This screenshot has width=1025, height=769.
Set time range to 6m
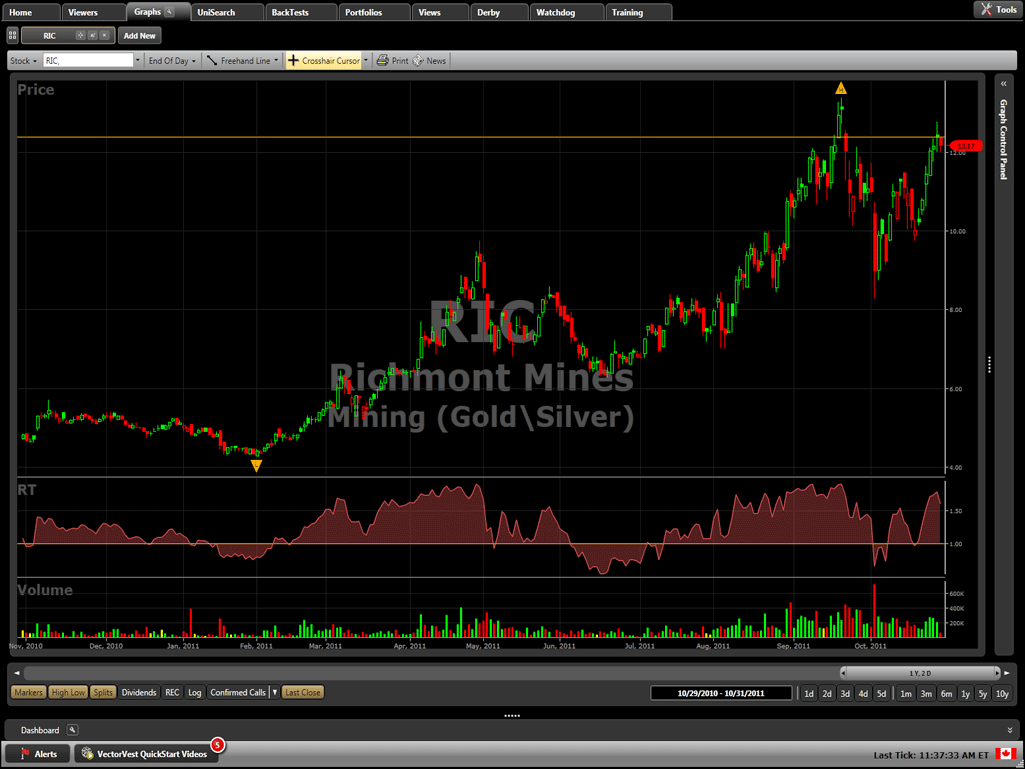click(x=945, y=693)
